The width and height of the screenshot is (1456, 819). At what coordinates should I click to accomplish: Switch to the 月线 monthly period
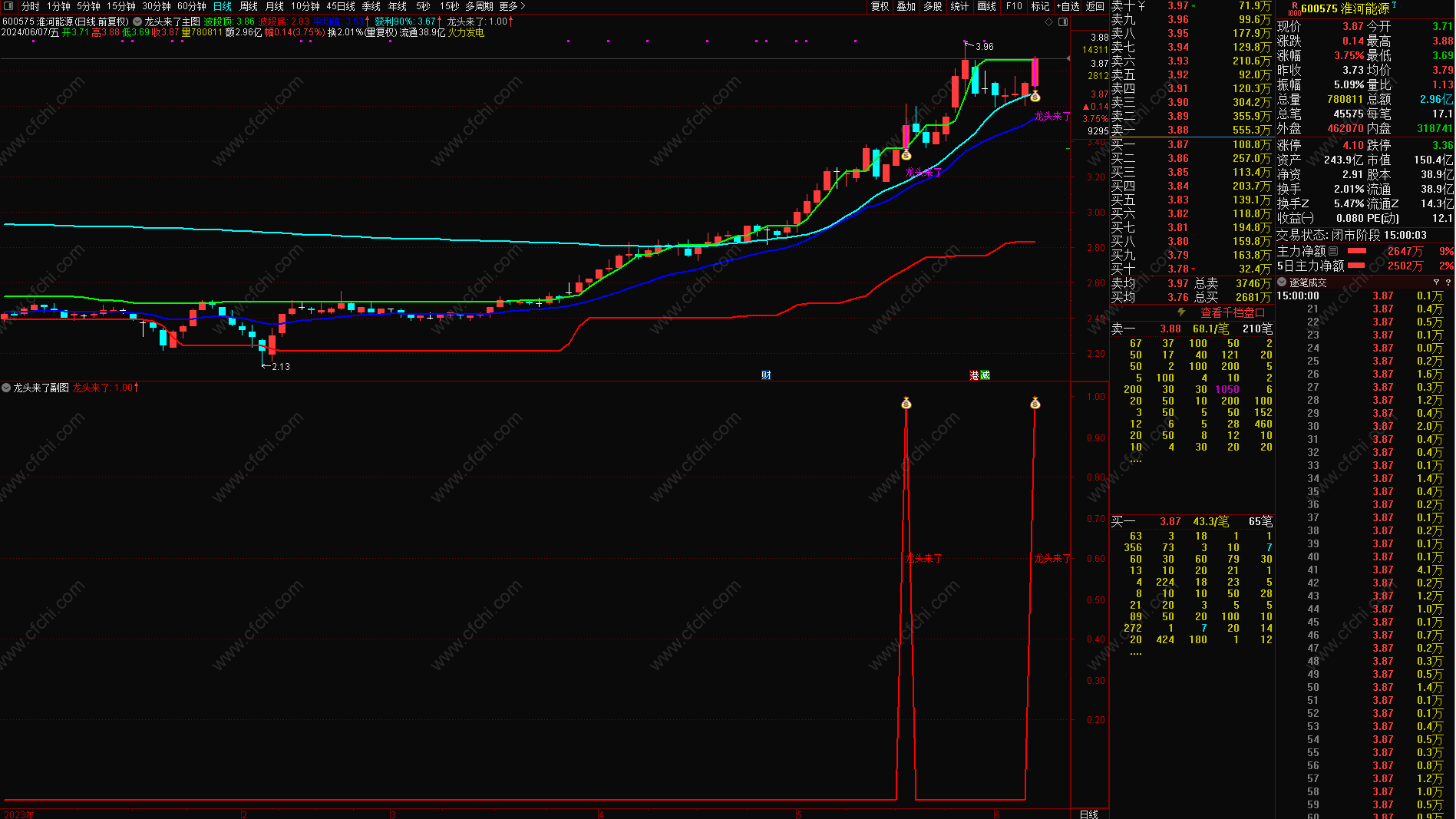(x=275, y=6)
